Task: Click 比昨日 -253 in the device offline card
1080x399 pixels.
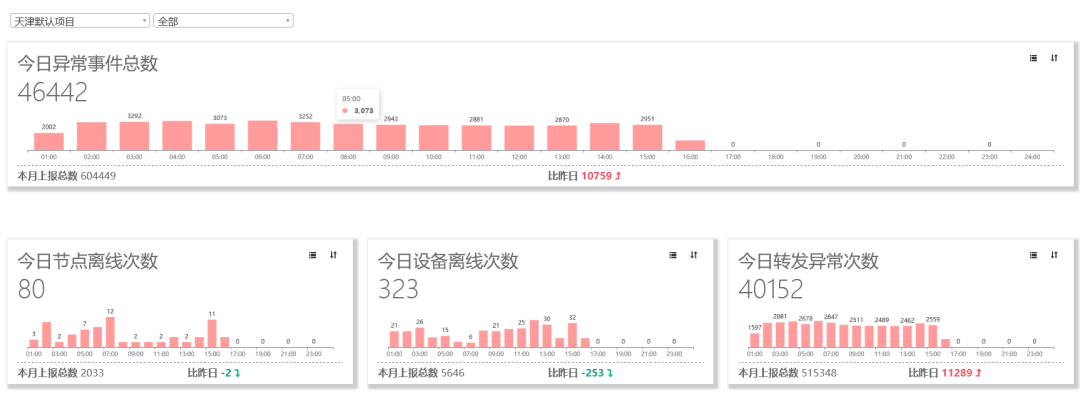Action: (580, 373)
